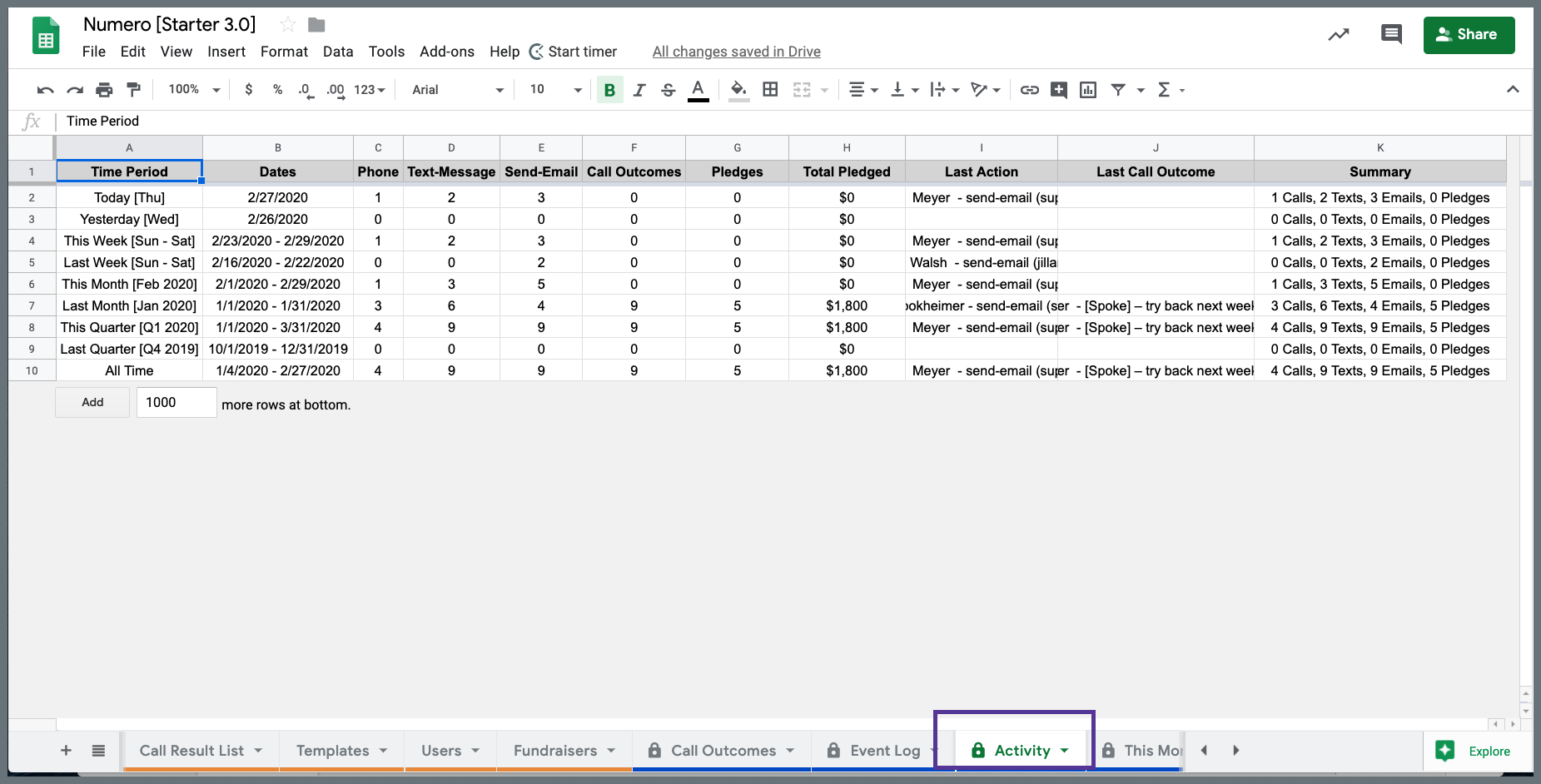Increase decimal places
The height and width of the screenshot is (784, 1541).
[x=336, y=90]
